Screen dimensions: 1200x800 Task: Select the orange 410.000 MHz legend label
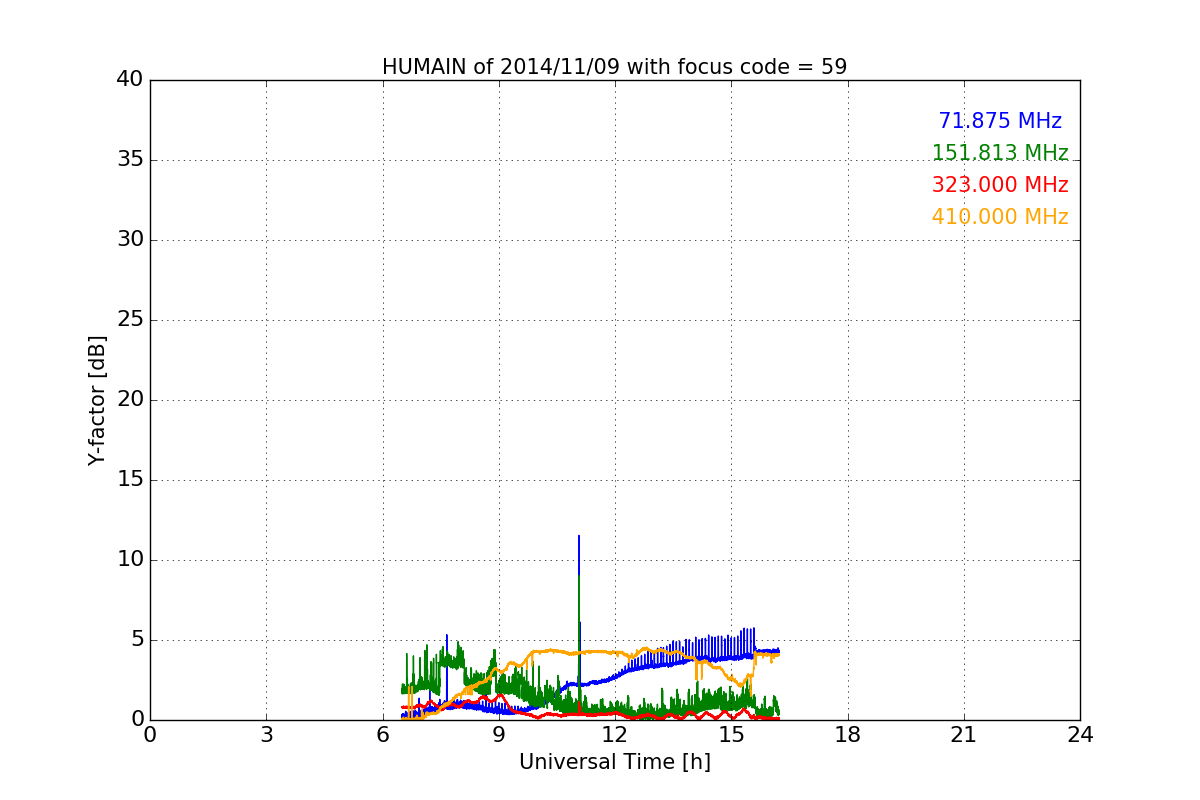1000,217
